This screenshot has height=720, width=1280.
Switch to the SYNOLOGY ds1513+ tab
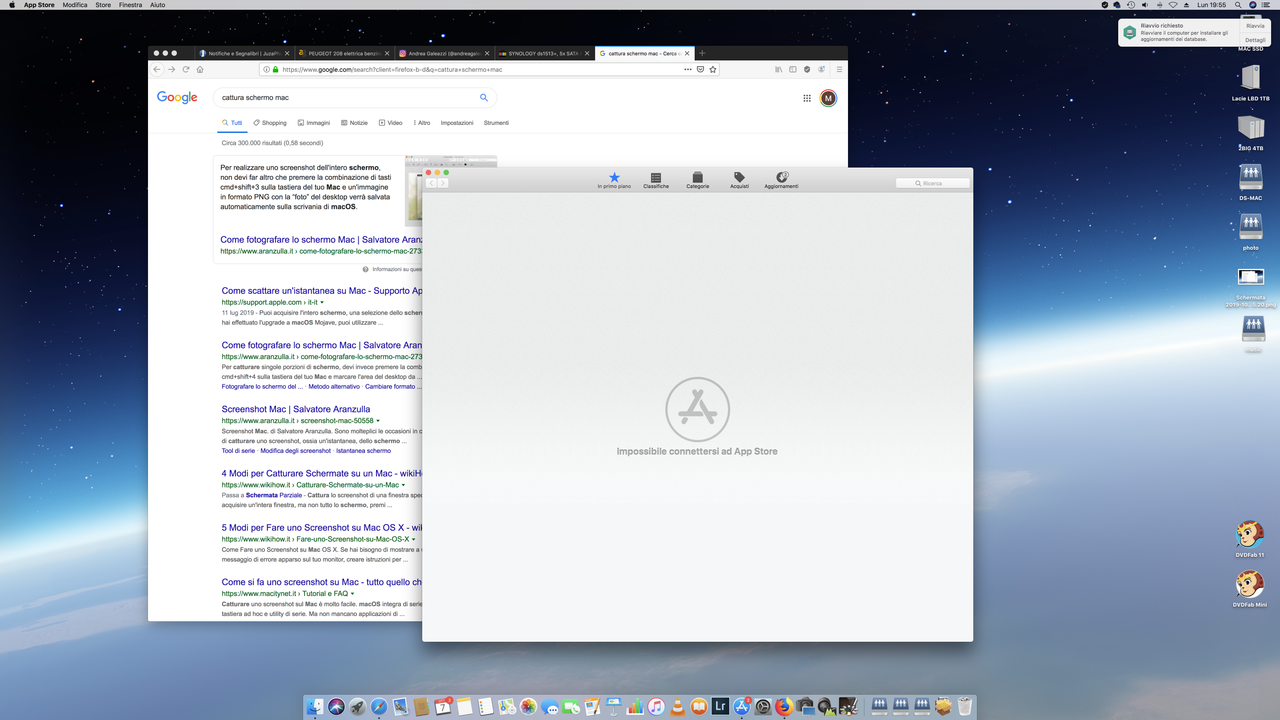coord(544,53)
